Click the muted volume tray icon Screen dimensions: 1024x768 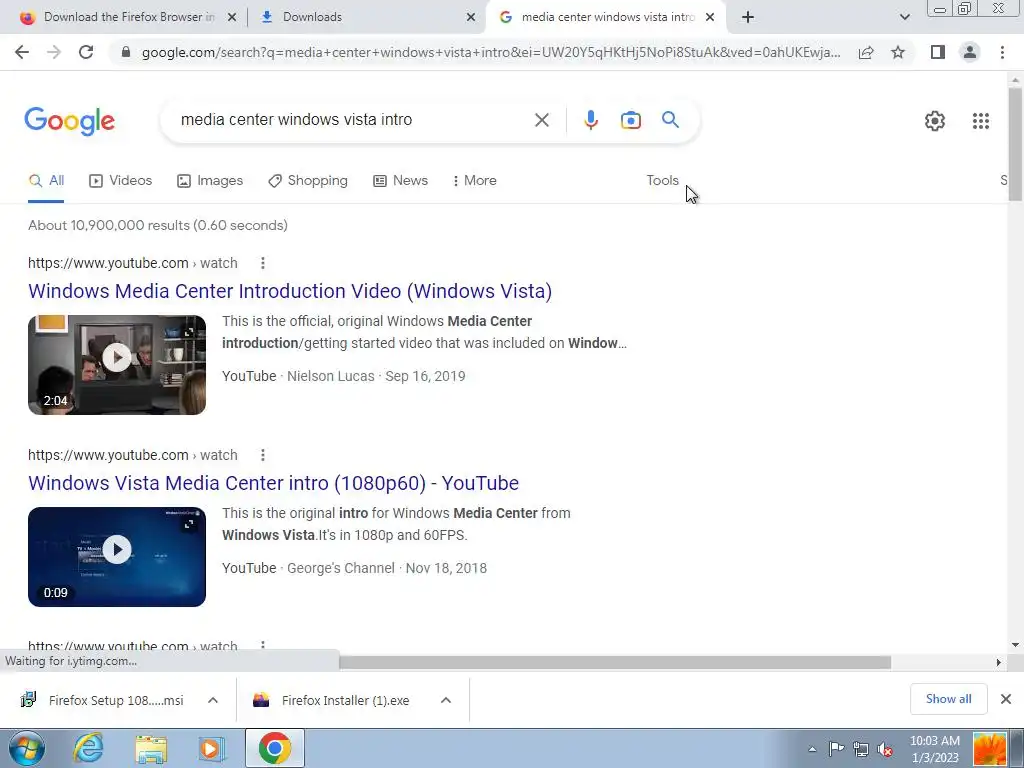(886, 750)
